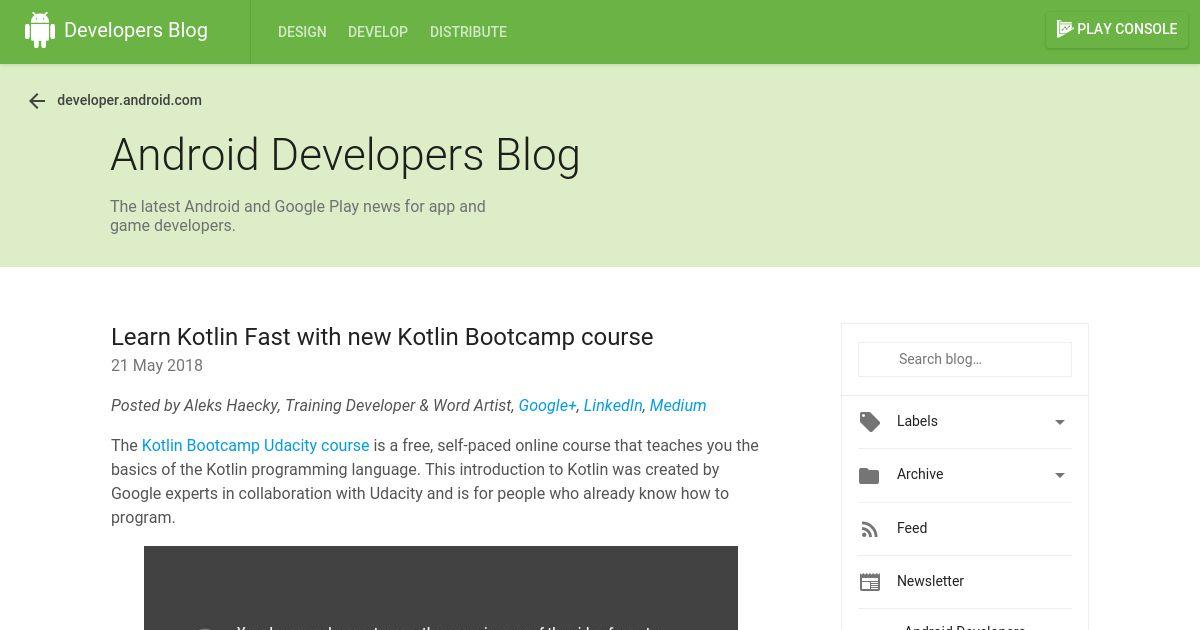Open the DEVELOP menu item

378,32
